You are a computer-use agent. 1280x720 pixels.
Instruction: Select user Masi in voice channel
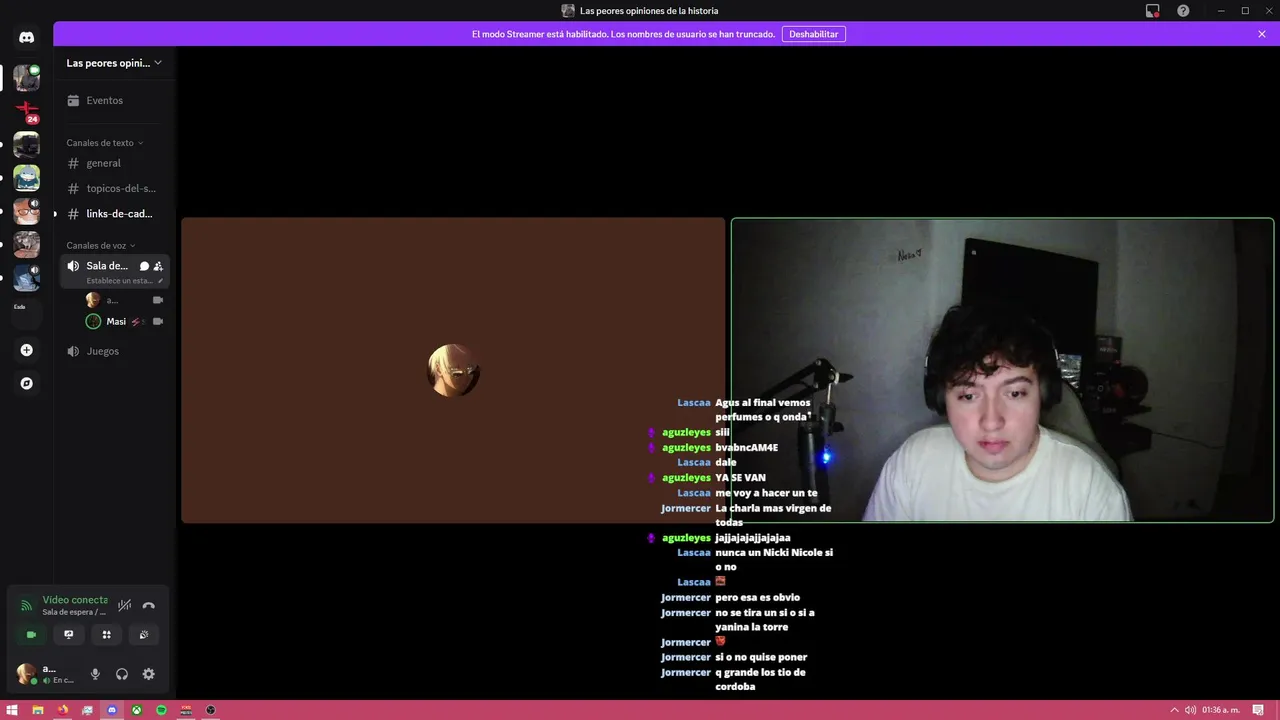(116, 322)
